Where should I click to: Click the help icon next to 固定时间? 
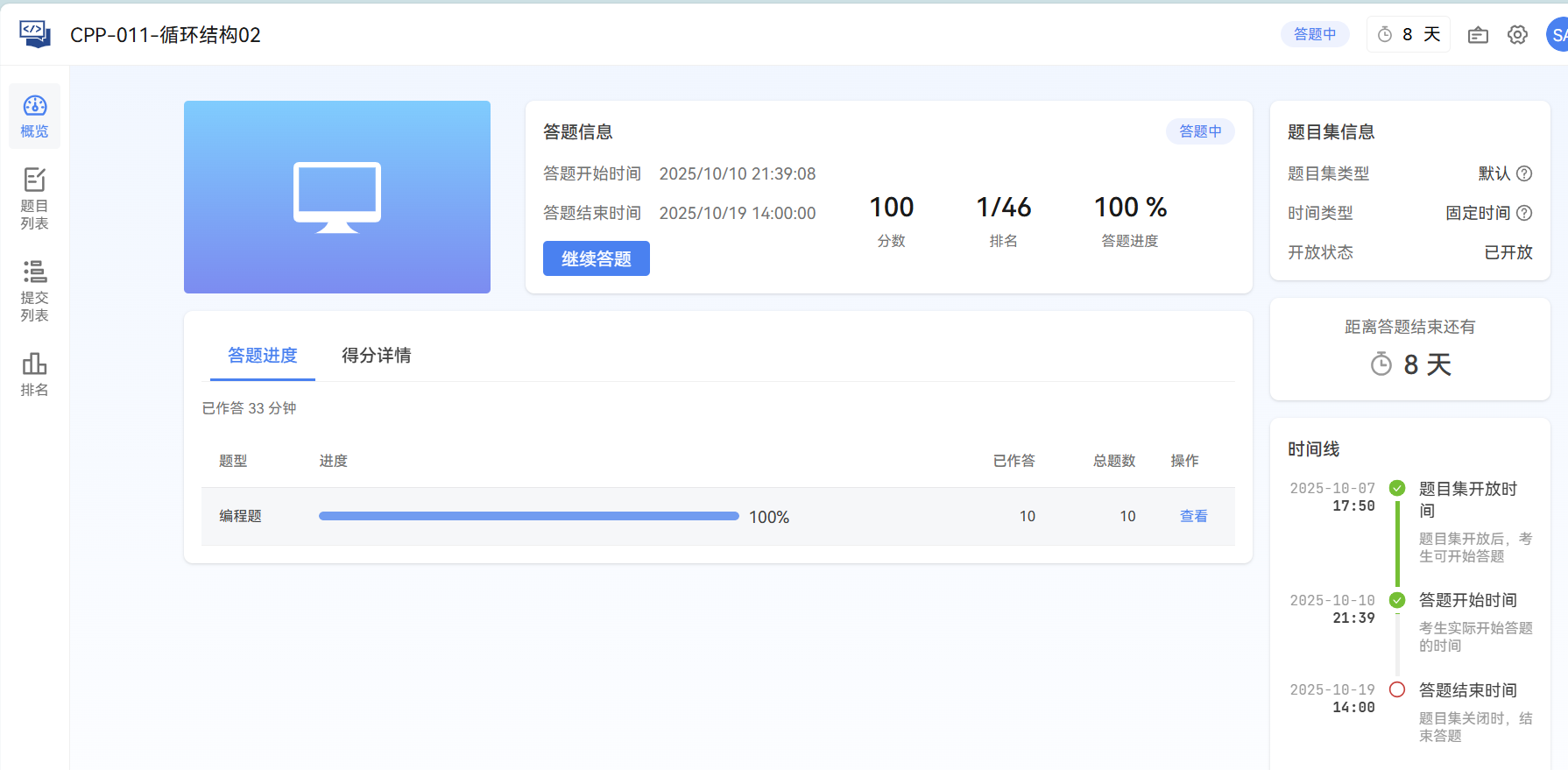[x=1524, y=213]
